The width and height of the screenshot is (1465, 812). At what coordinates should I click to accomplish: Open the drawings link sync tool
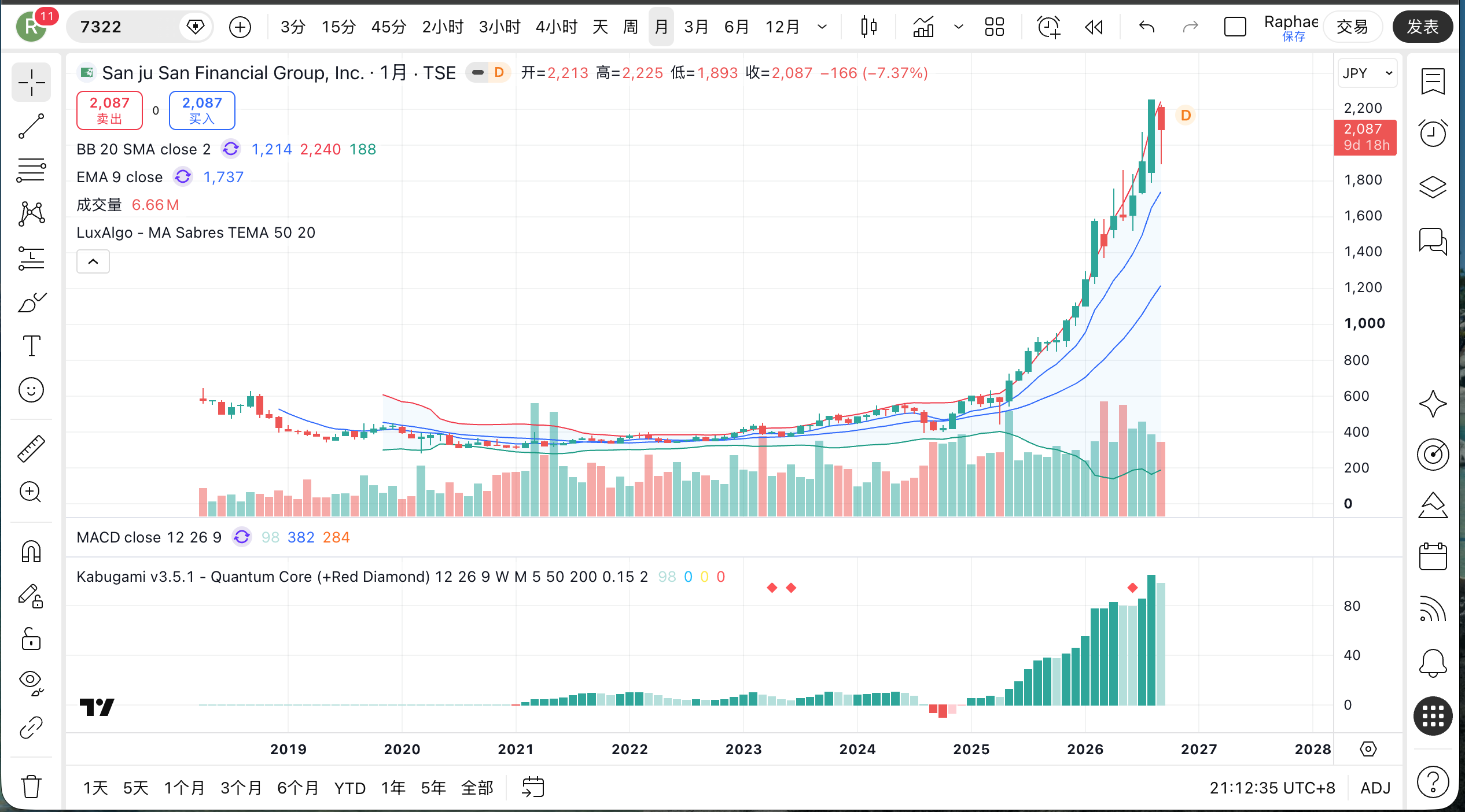[31, 728]
